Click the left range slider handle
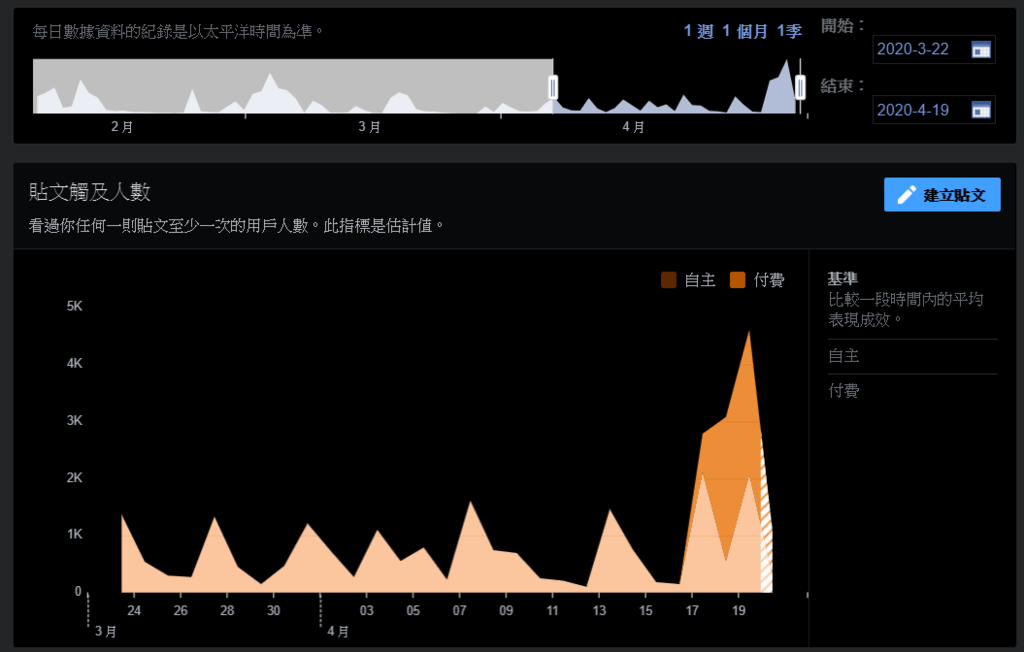This screenshot has width=1024, height=652. click(553, 87)
